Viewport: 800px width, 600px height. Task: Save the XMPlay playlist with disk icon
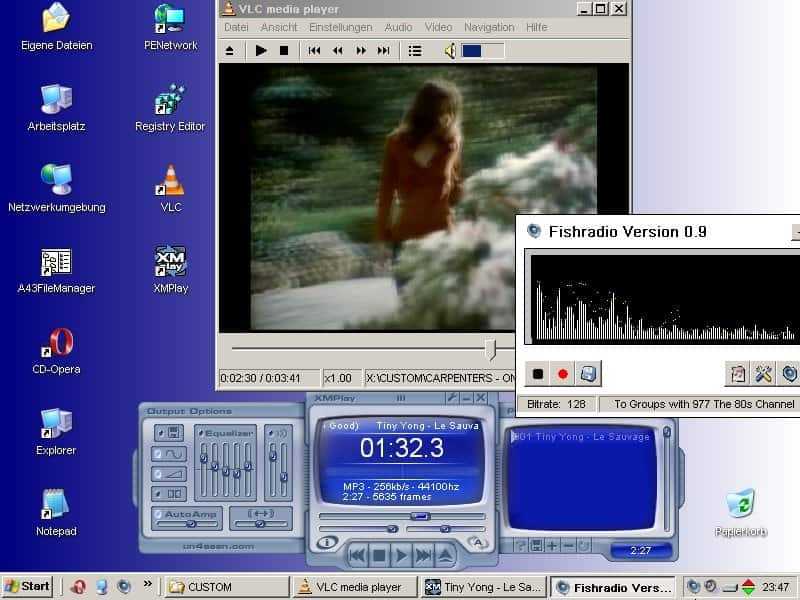tap(536, 546)
